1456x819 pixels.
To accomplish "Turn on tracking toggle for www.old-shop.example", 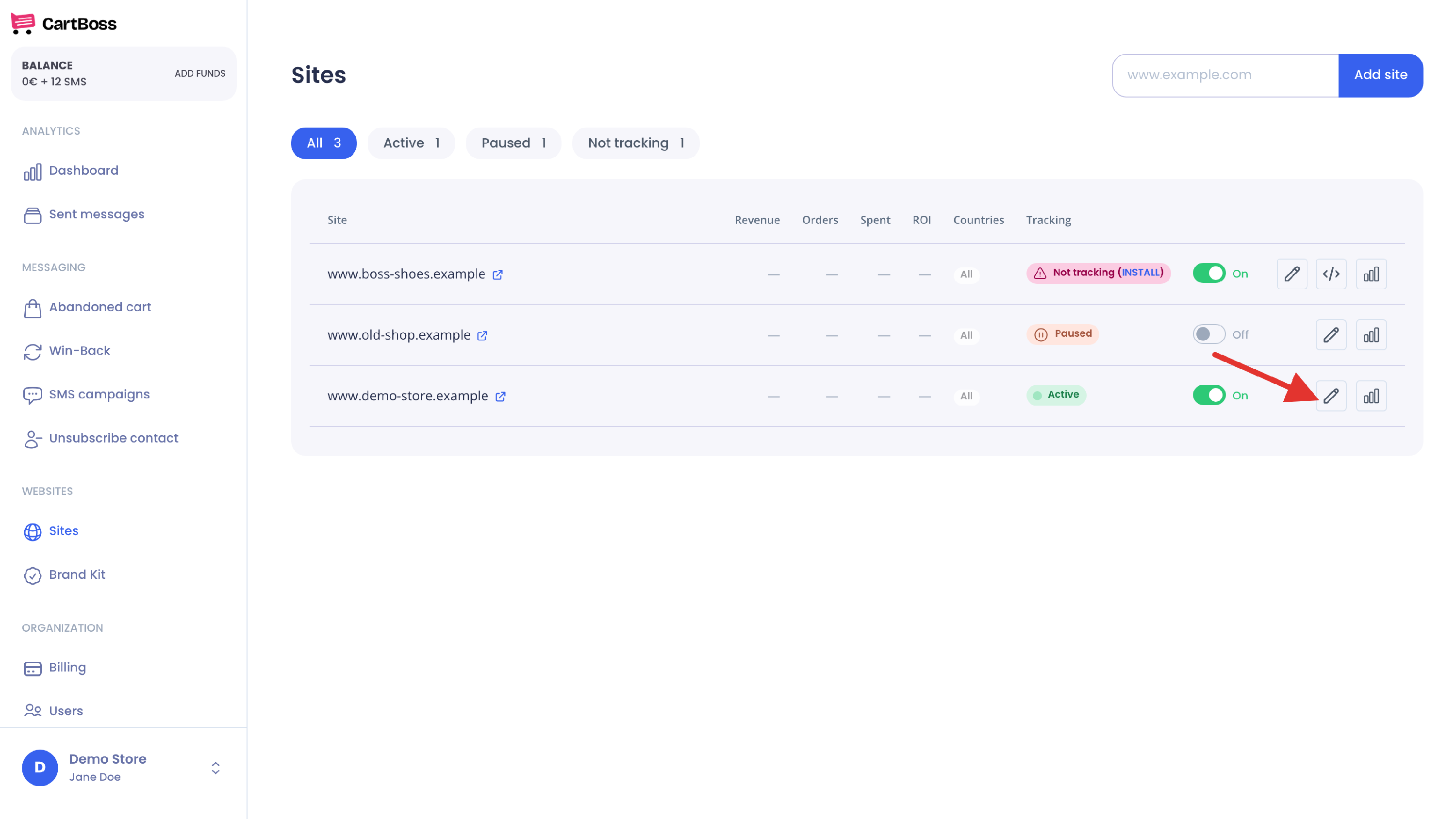I will coord(1209,335).
